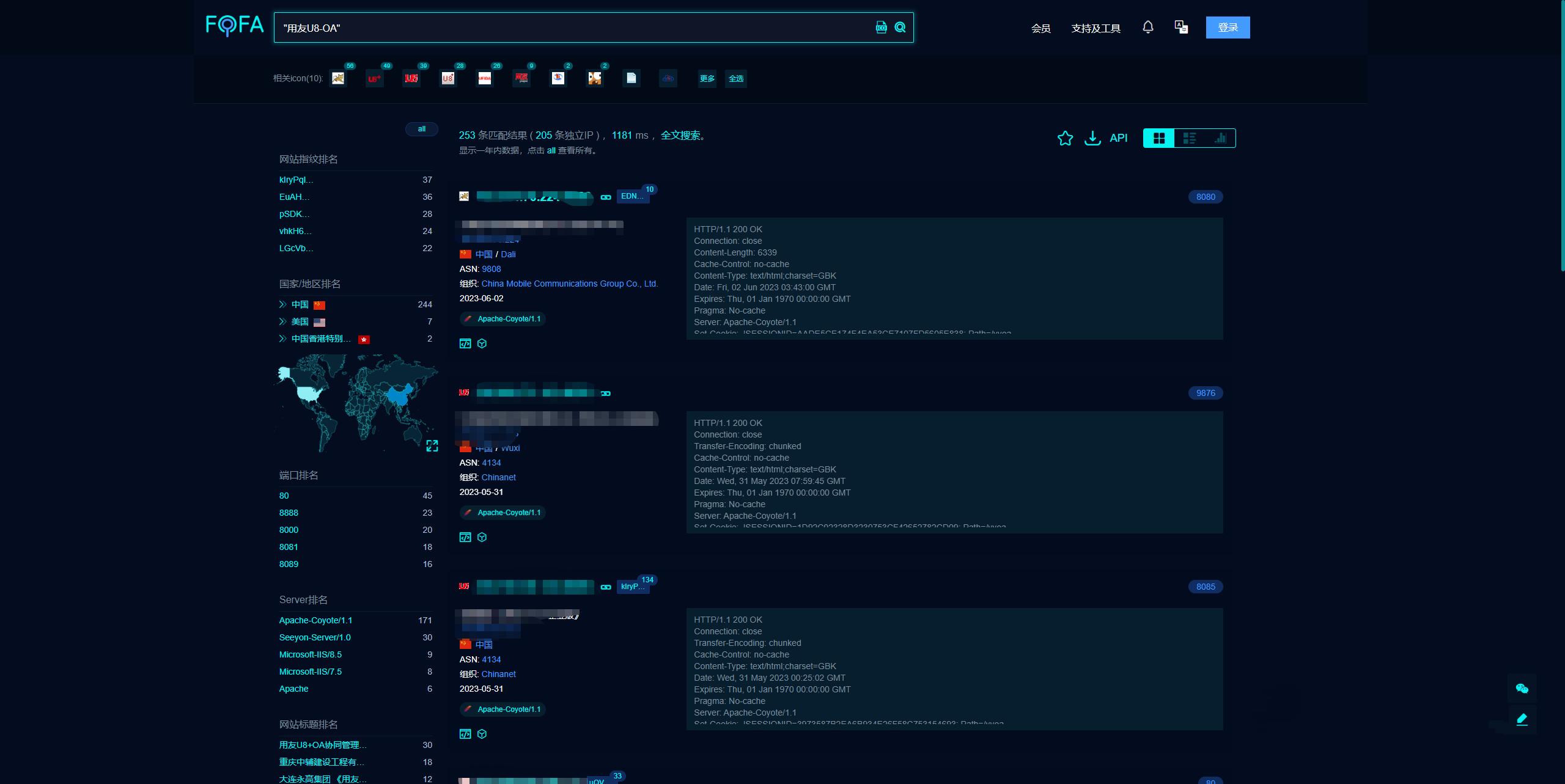Expand the 美国 country entry
The height and width of the screenshot is (784, 1565).
coord(282,321)
